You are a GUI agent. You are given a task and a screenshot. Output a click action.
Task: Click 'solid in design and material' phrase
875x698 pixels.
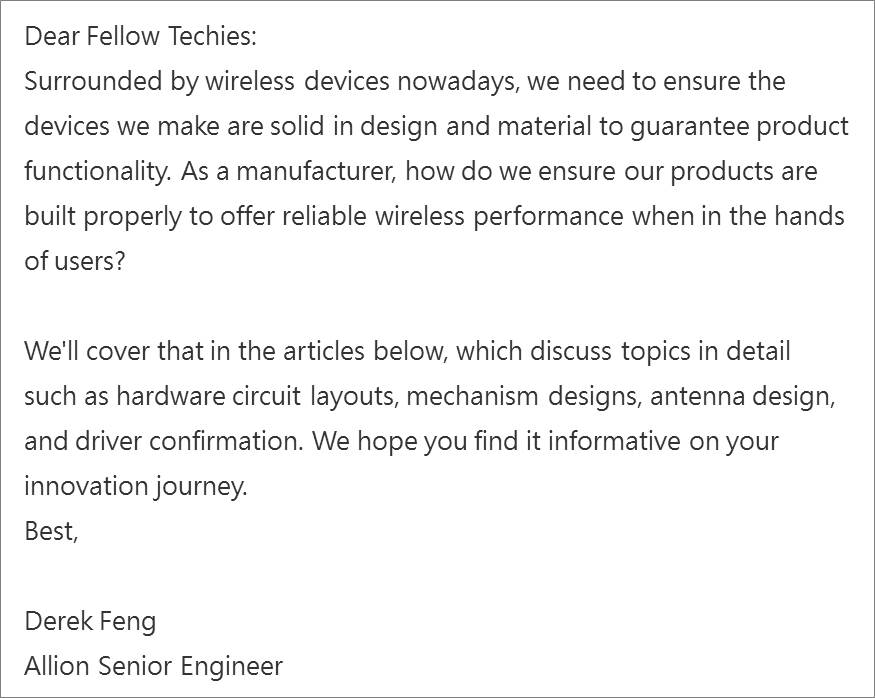point(430,127)
